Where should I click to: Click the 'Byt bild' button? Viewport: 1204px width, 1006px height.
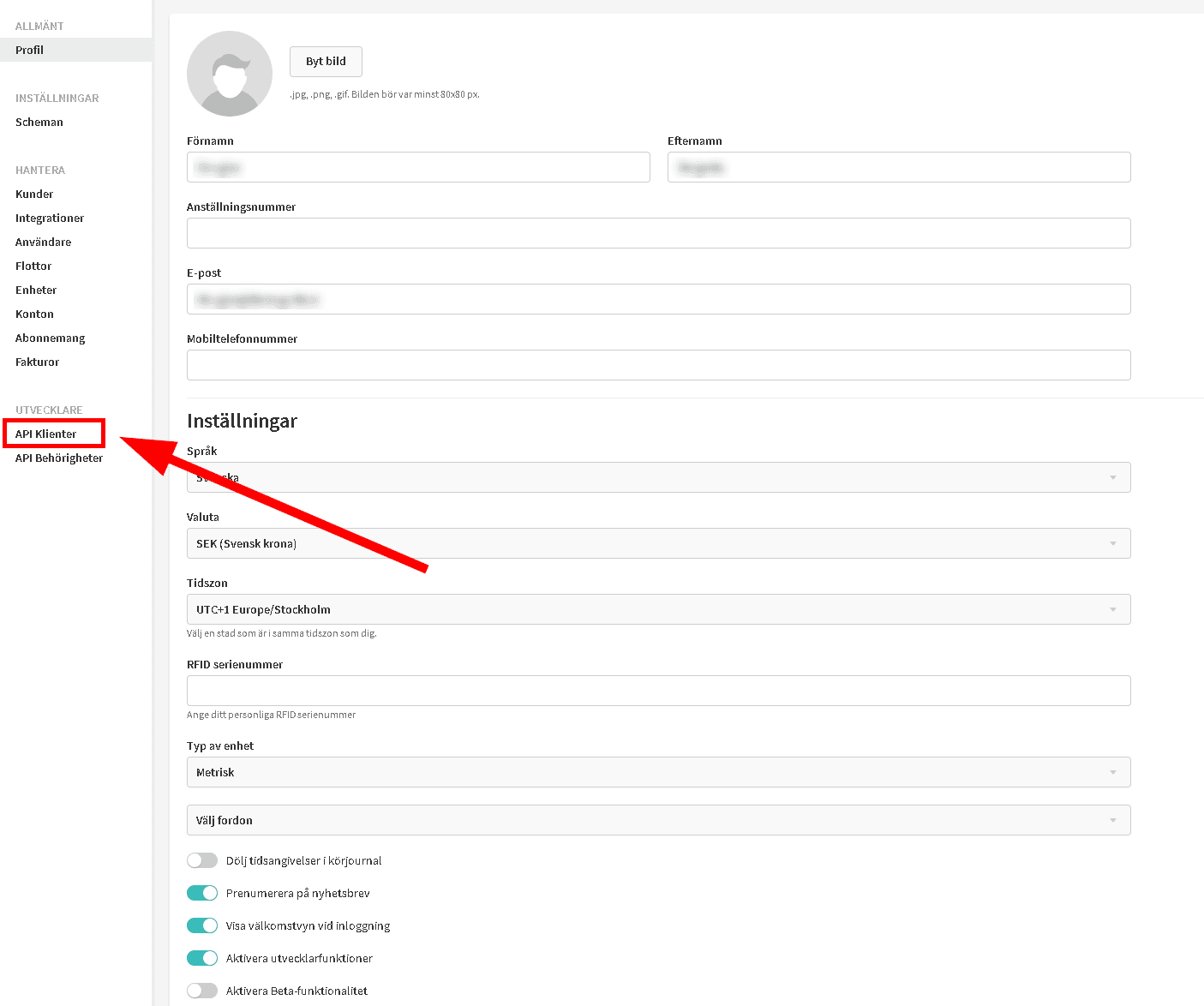[325, 61]
